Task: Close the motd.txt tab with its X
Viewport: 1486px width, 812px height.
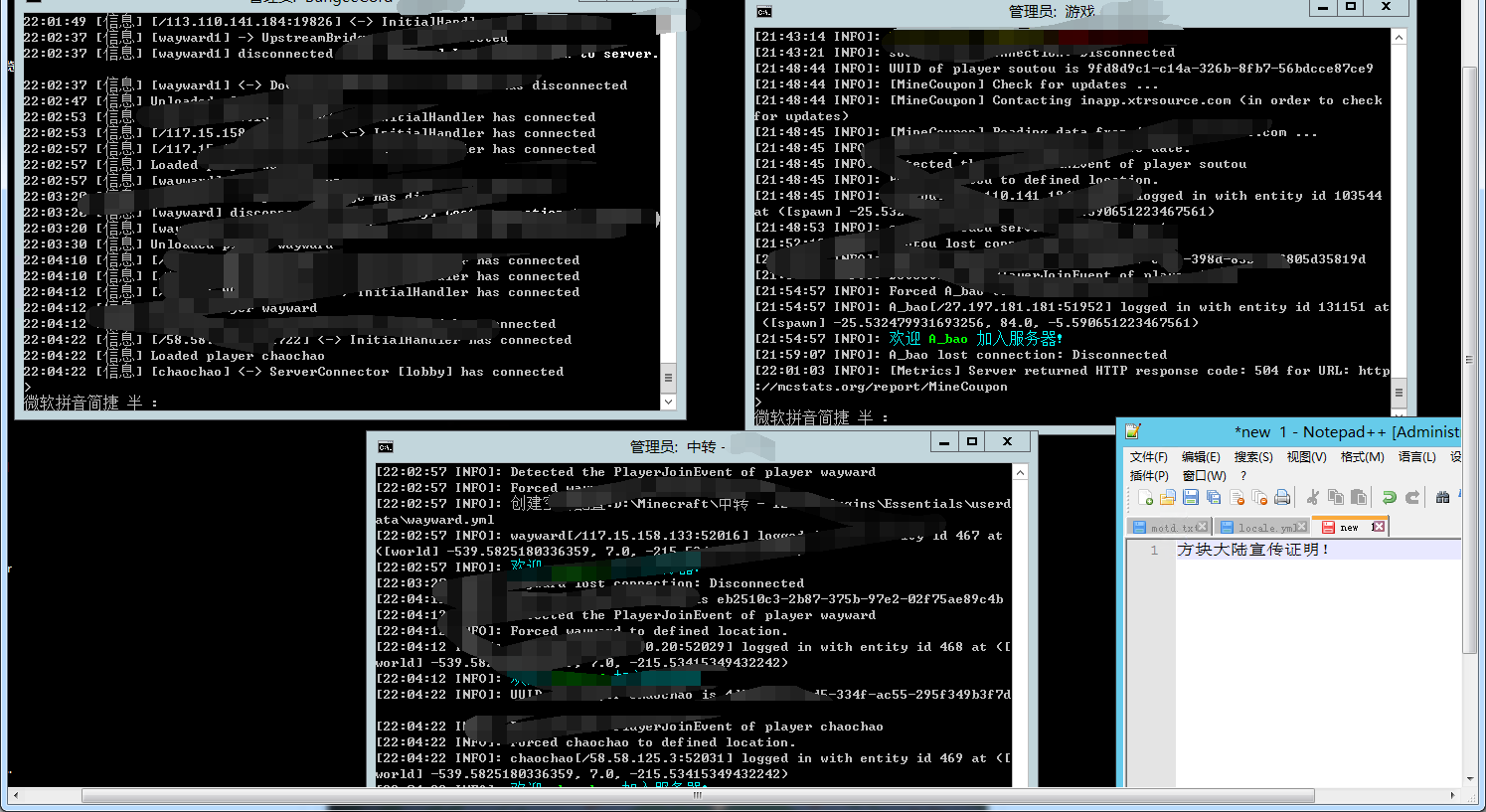Action: pos(1203,527)
